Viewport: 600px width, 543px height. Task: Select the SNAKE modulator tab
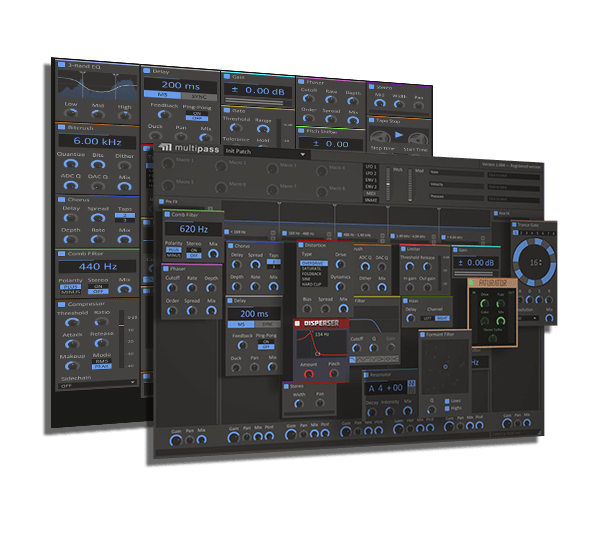point(370,200)
